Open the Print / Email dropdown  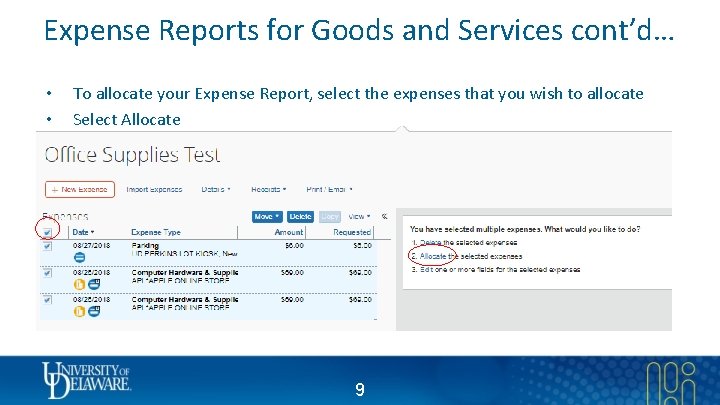pos(329,189)
